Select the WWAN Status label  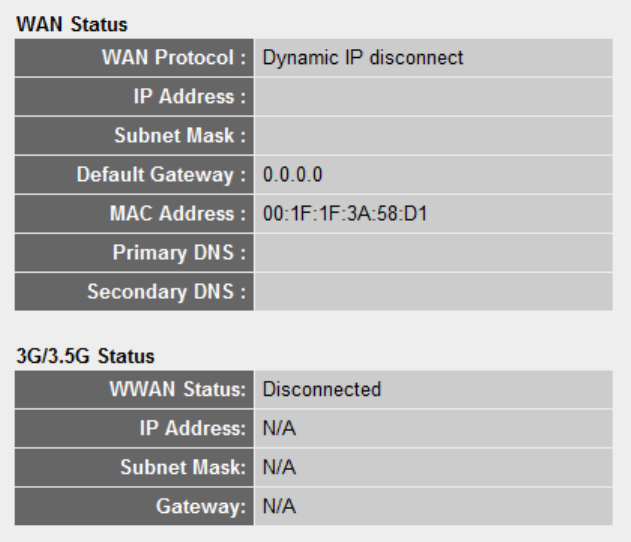tap(177, 389)
